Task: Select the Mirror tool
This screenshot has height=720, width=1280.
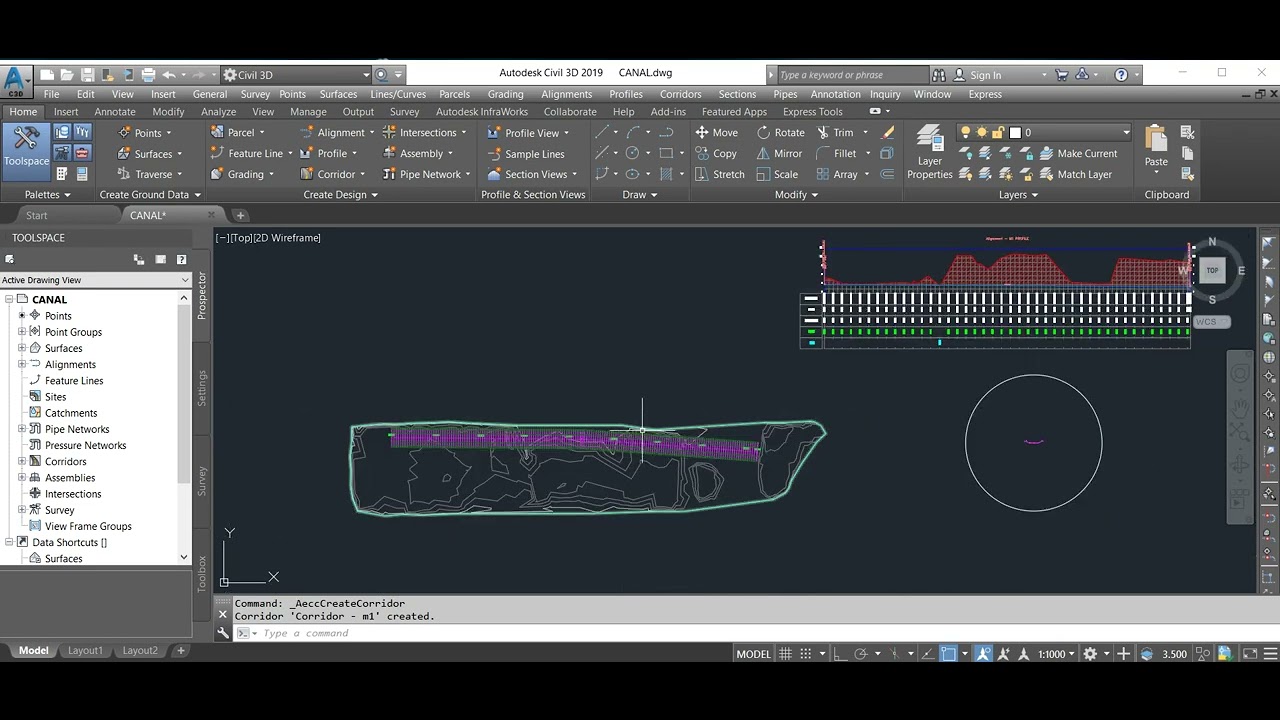Action: pyautogui.click(x=779, y=153)
